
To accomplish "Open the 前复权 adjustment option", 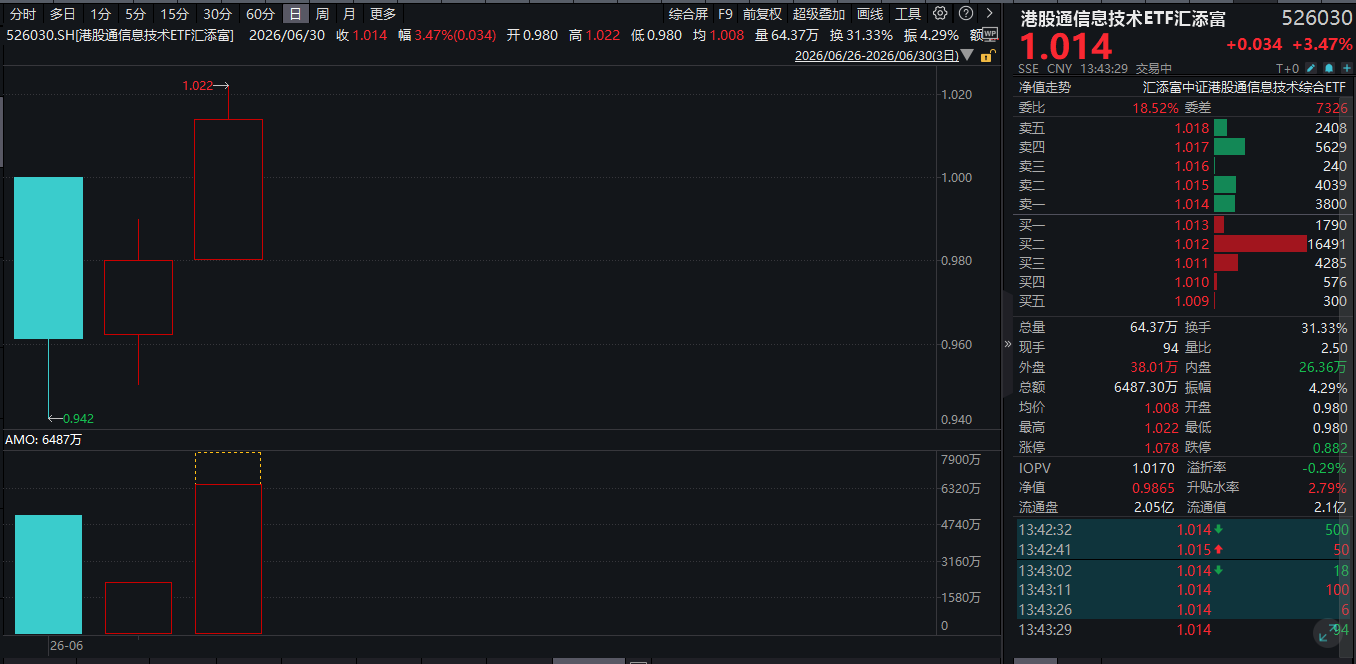I will point(762,14).
